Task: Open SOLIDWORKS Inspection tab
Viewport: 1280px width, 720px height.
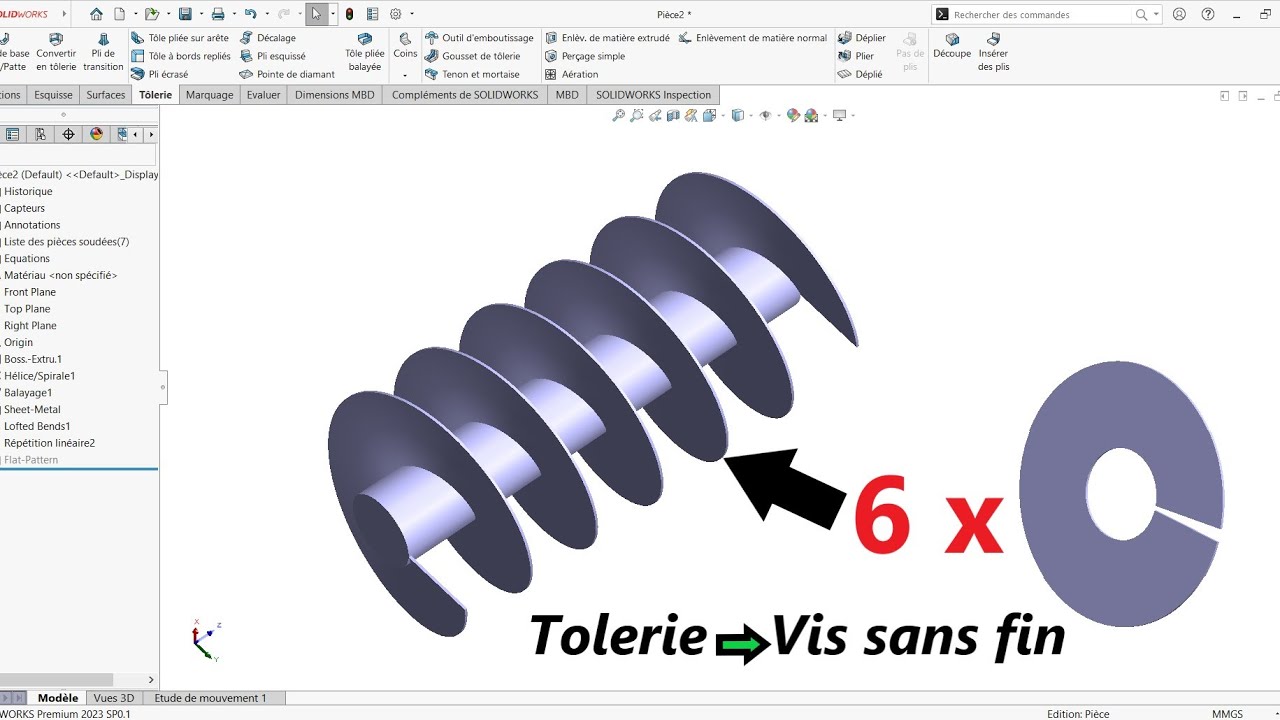Action: click(x=653, y=95)
